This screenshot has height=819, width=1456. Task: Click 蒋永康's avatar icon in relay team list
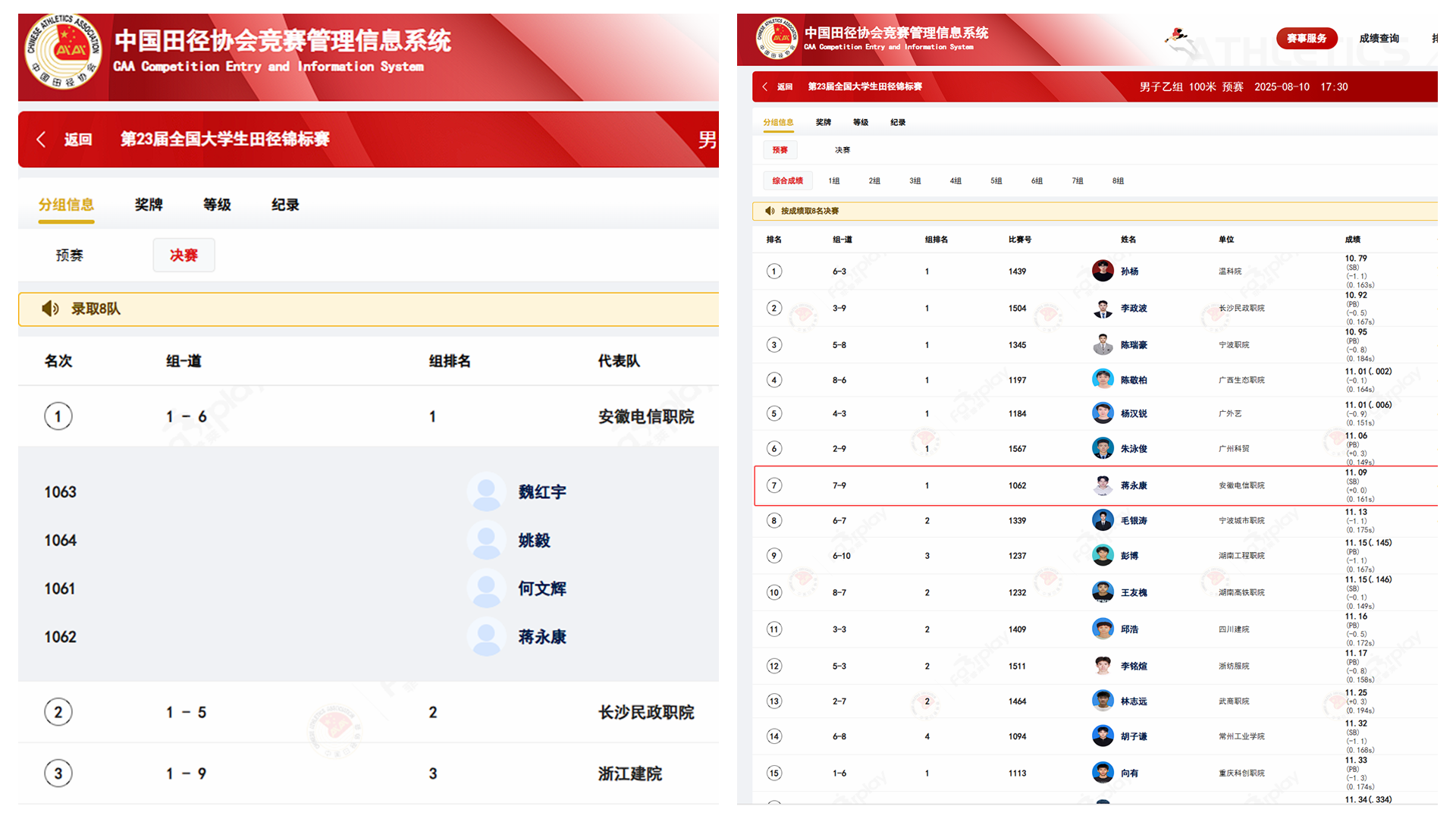pos(486,637)
